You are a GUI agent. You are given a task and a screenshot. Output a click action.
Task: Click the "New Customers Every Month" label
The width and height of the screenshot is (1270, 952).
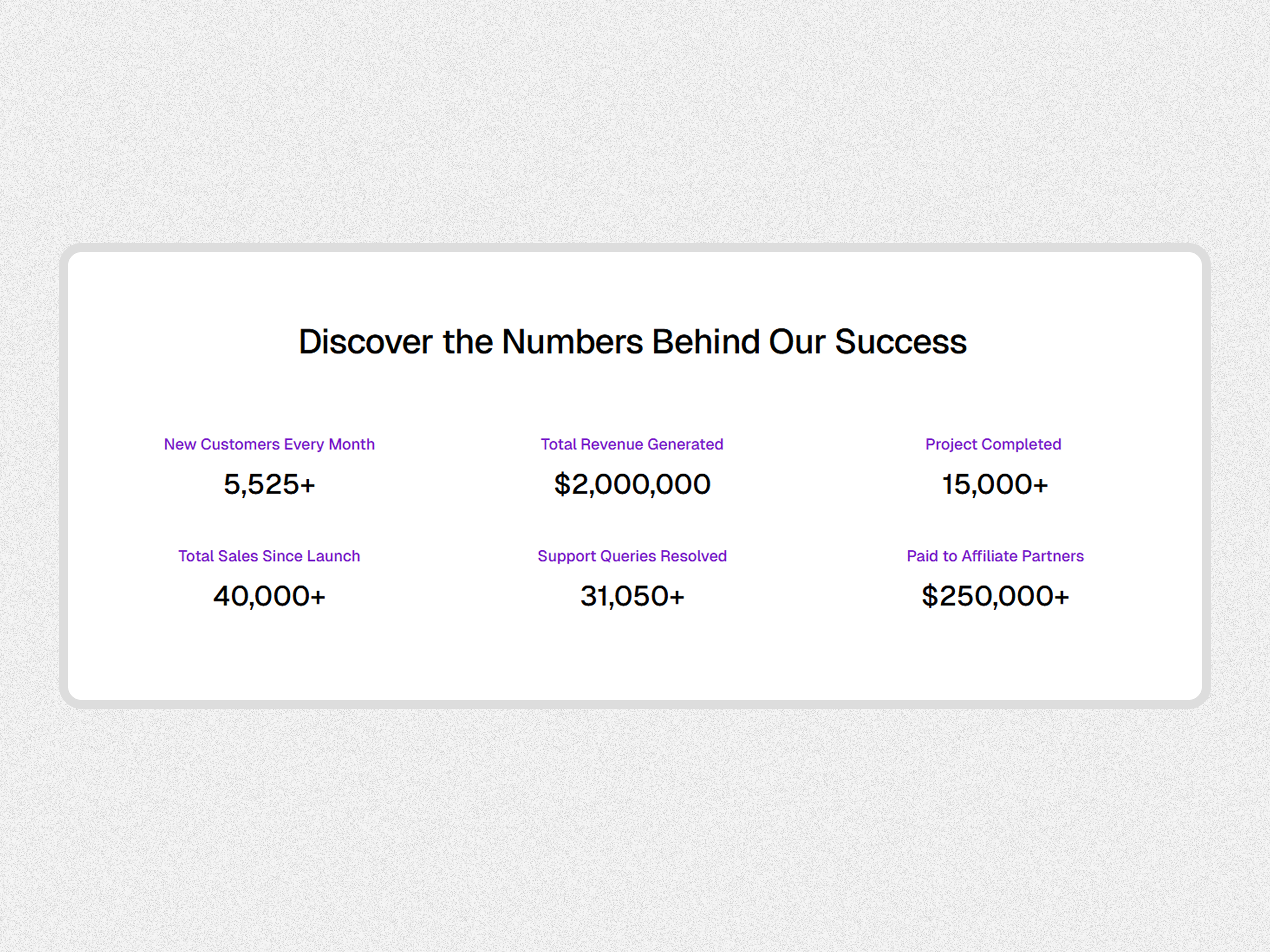click(269, 444)
